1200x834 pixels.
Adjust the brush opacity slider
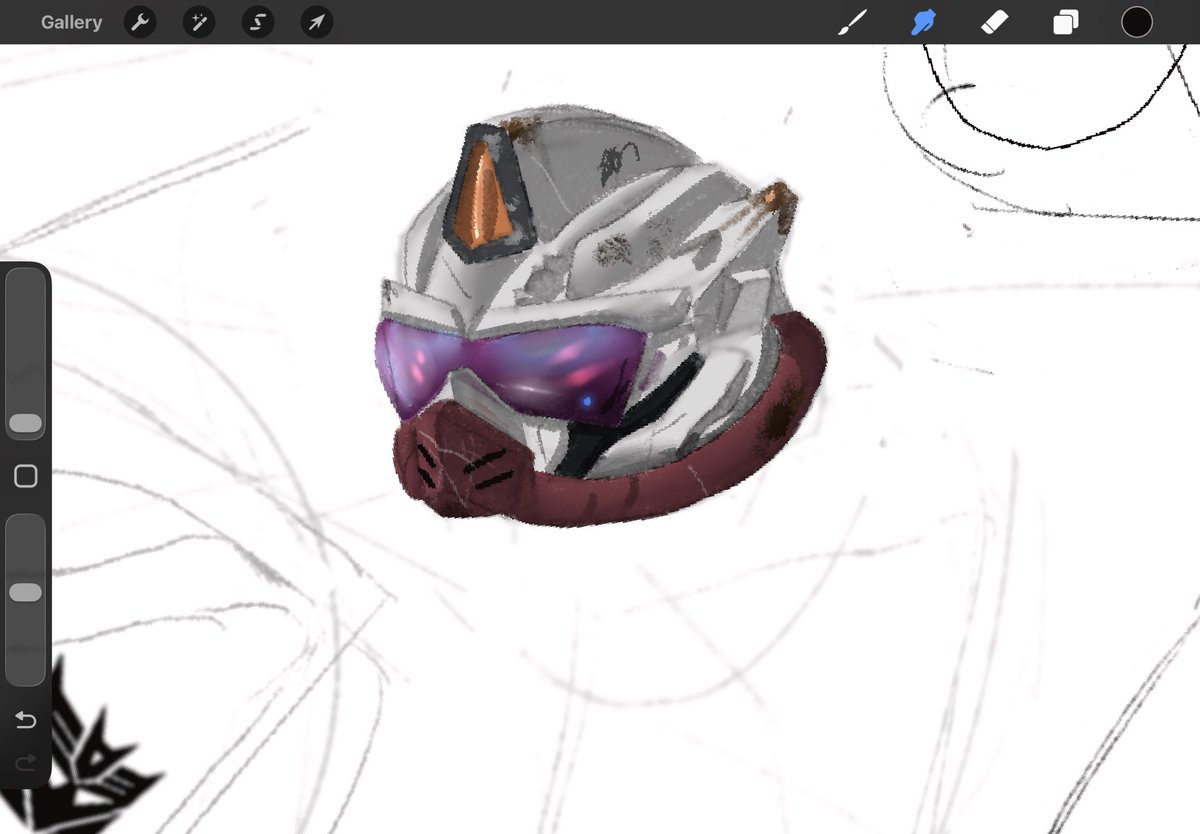tap(26, 598)
